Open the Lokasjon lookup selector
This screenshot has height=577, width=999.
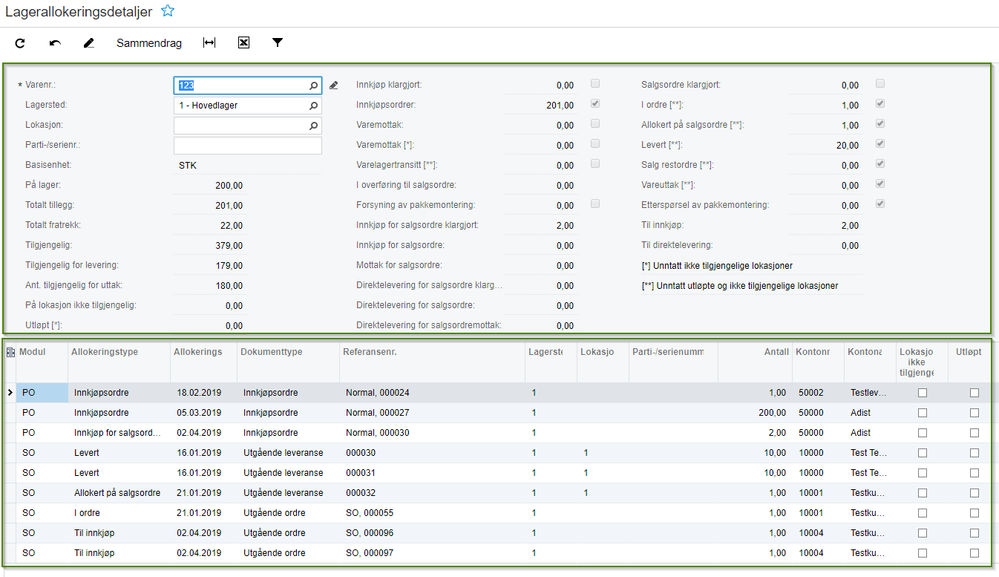[x=313, y=126]
